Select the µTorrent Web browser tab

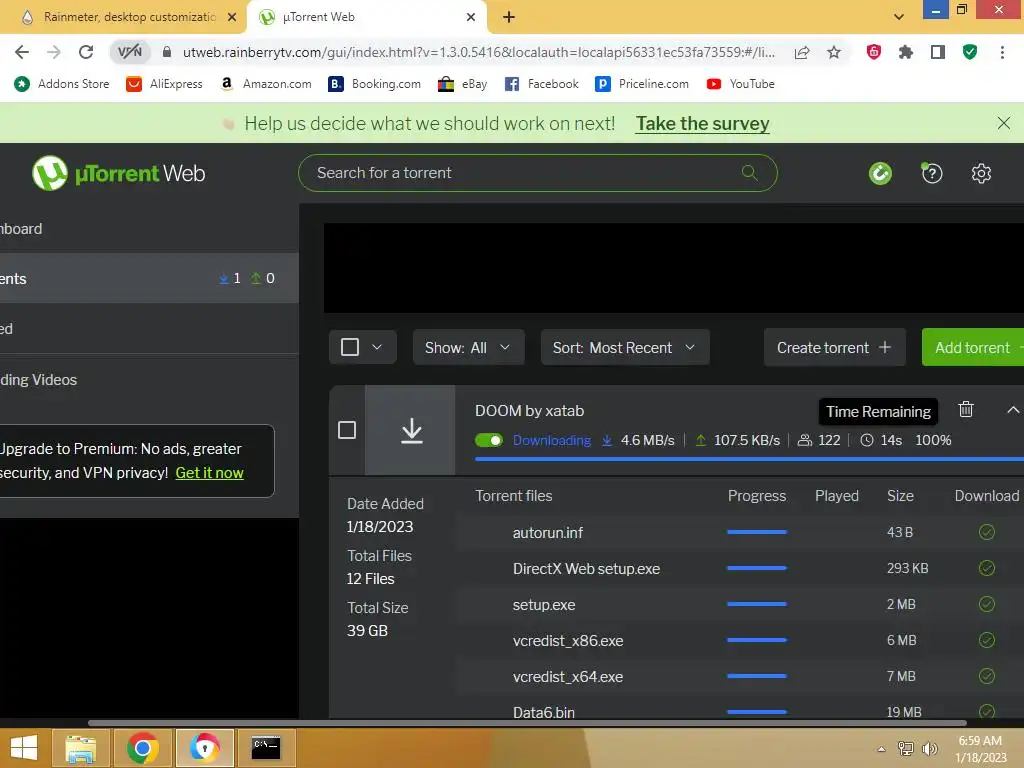367,17
